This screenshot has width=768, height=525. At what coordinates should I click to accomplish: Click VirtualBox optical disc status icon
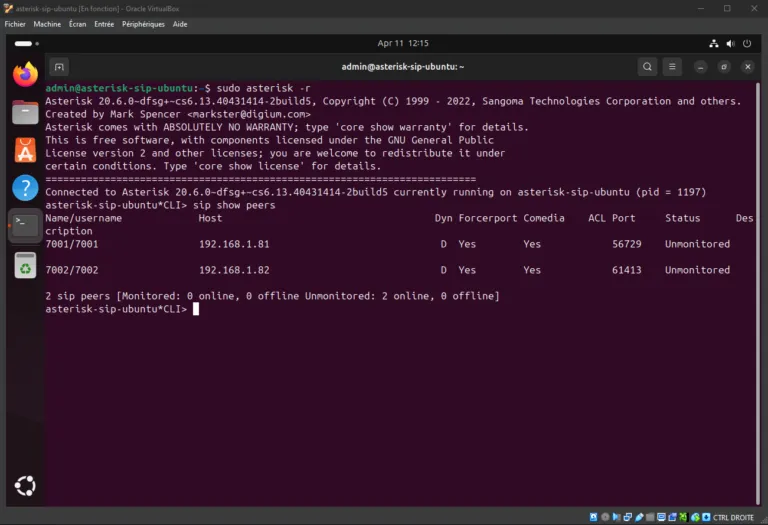coord(605,517)
